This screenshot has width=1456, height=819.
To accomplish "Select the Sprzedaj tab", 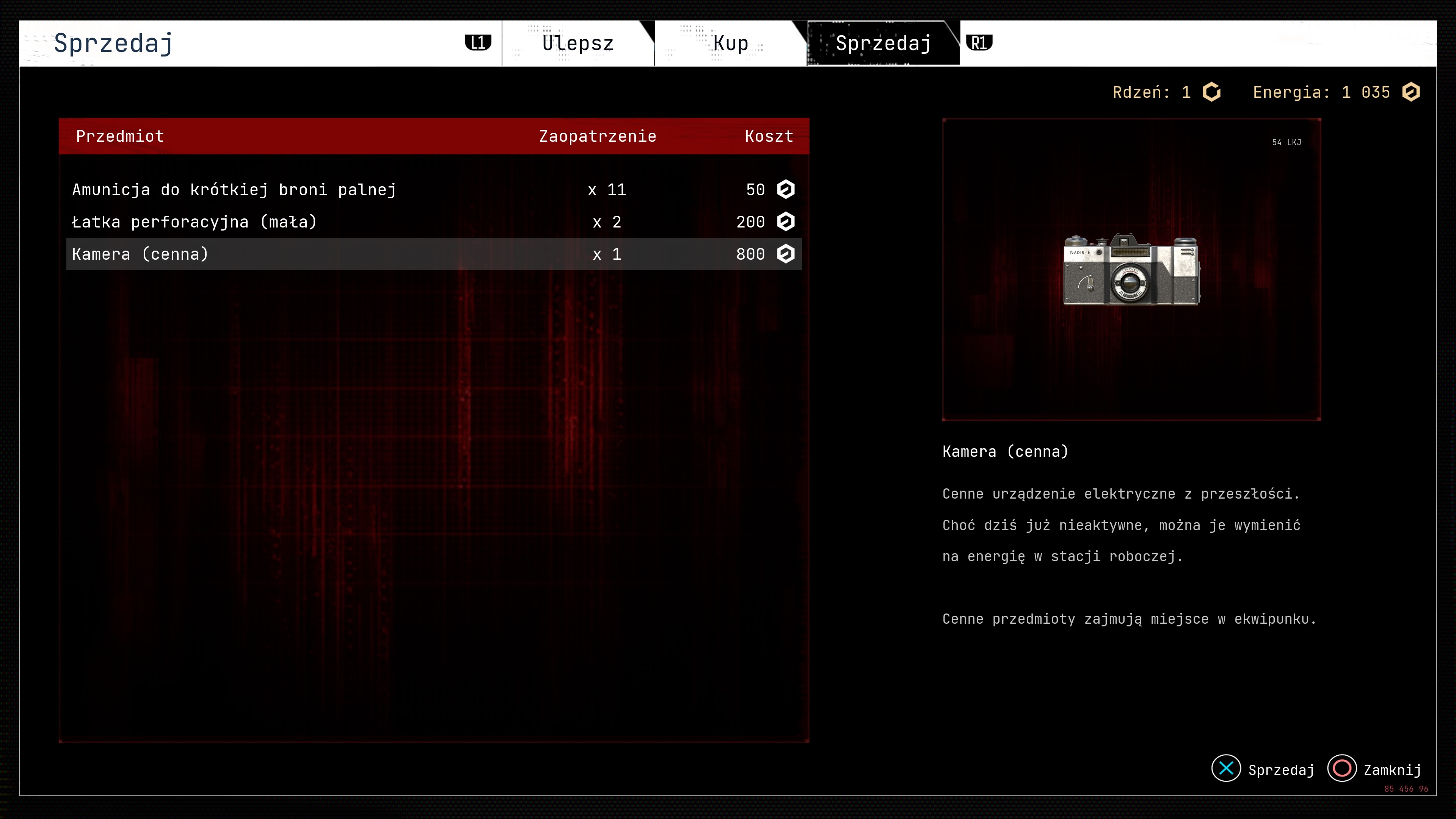I will click(x=883, y=44).
